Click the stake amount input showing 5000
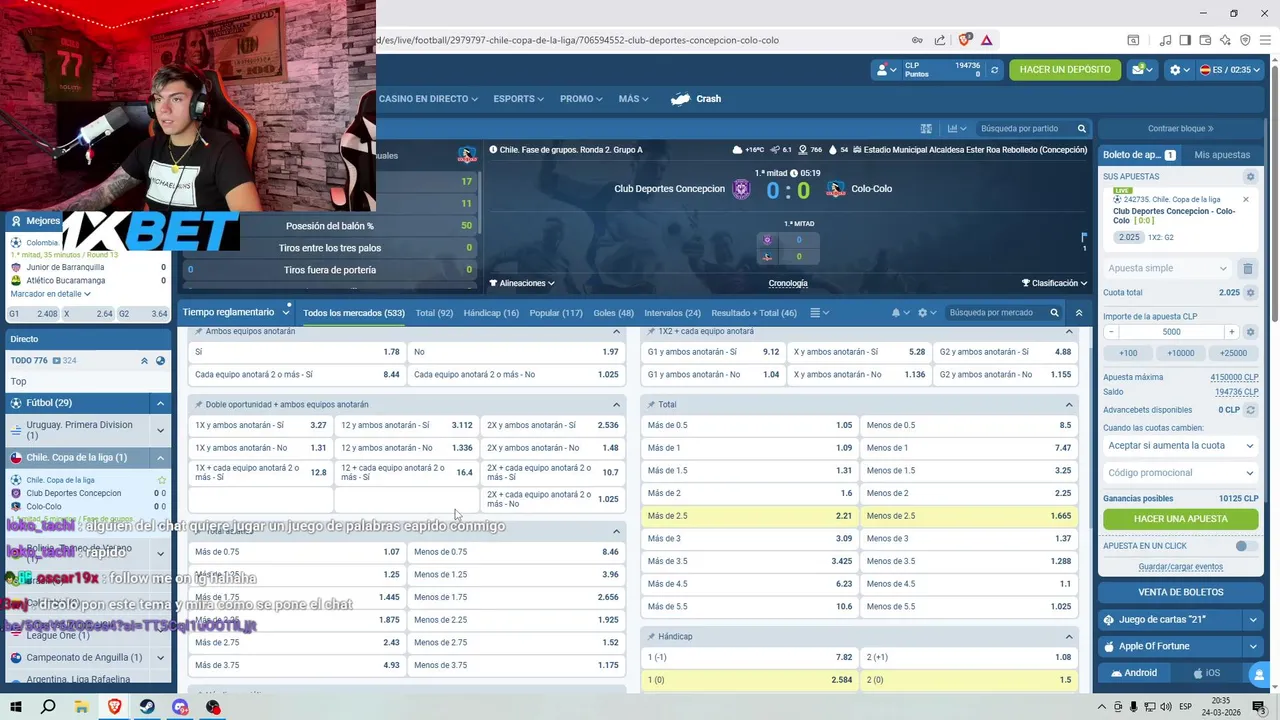Viewport: 1280px width, 720px height. click(x=1171, y=332)
